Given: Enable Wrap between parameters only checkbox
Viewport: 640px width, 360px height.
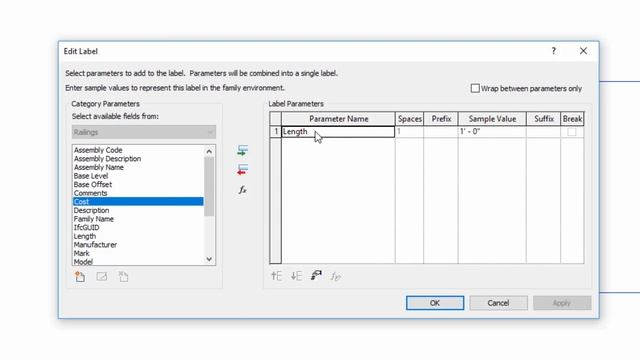Looking at the screenshot, I should tap(475, 88).
